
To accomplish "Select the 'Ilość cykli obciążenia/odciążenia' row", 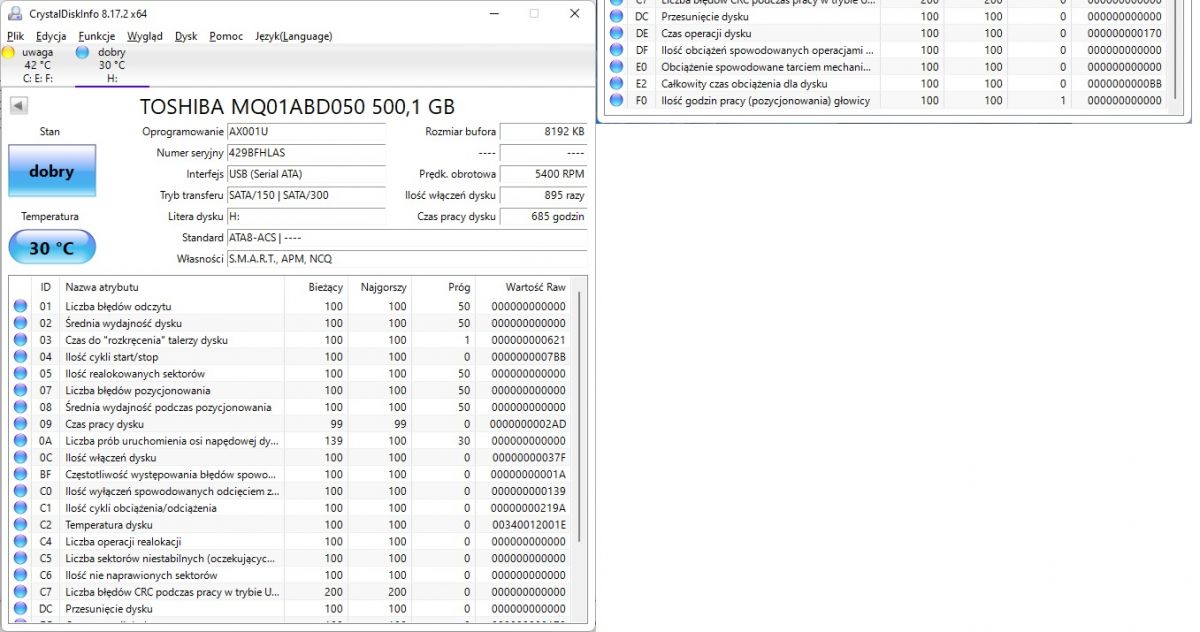I will pos(290,508).
